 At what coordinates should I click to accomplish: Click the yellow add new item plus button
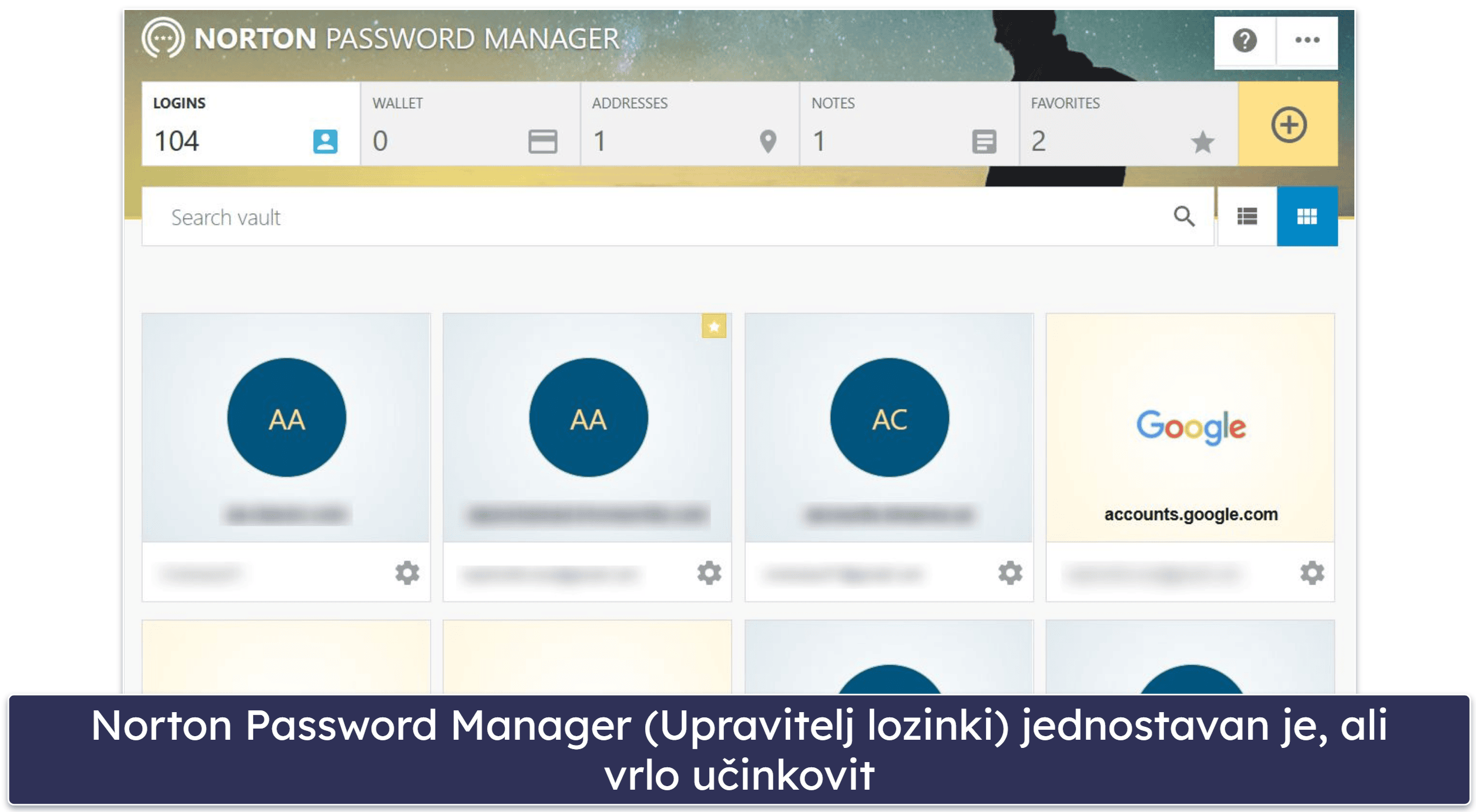click(x=1288, y=125)
